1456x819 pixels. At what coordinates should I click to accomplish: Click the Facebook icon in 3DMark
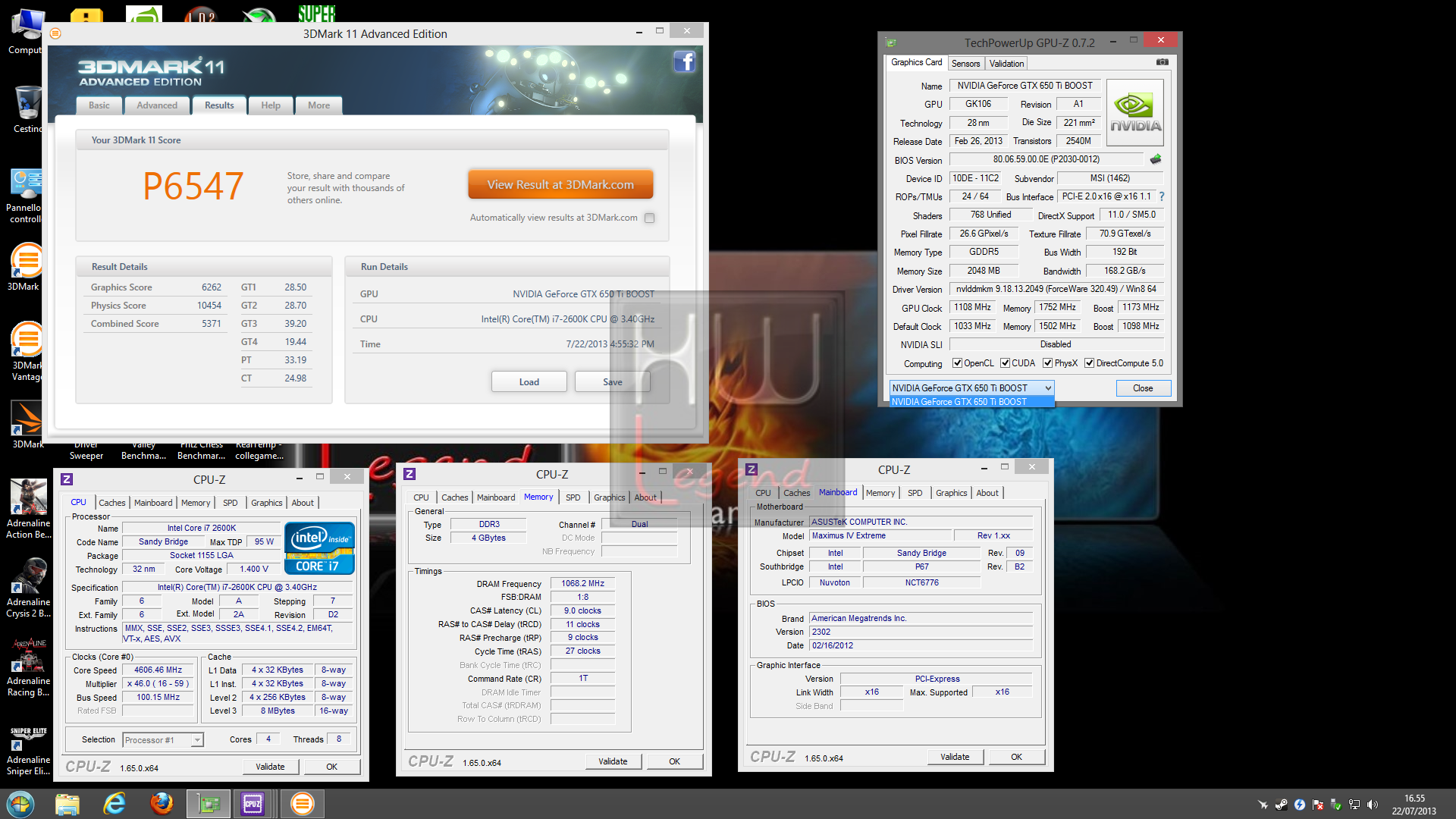coord(684,62)
